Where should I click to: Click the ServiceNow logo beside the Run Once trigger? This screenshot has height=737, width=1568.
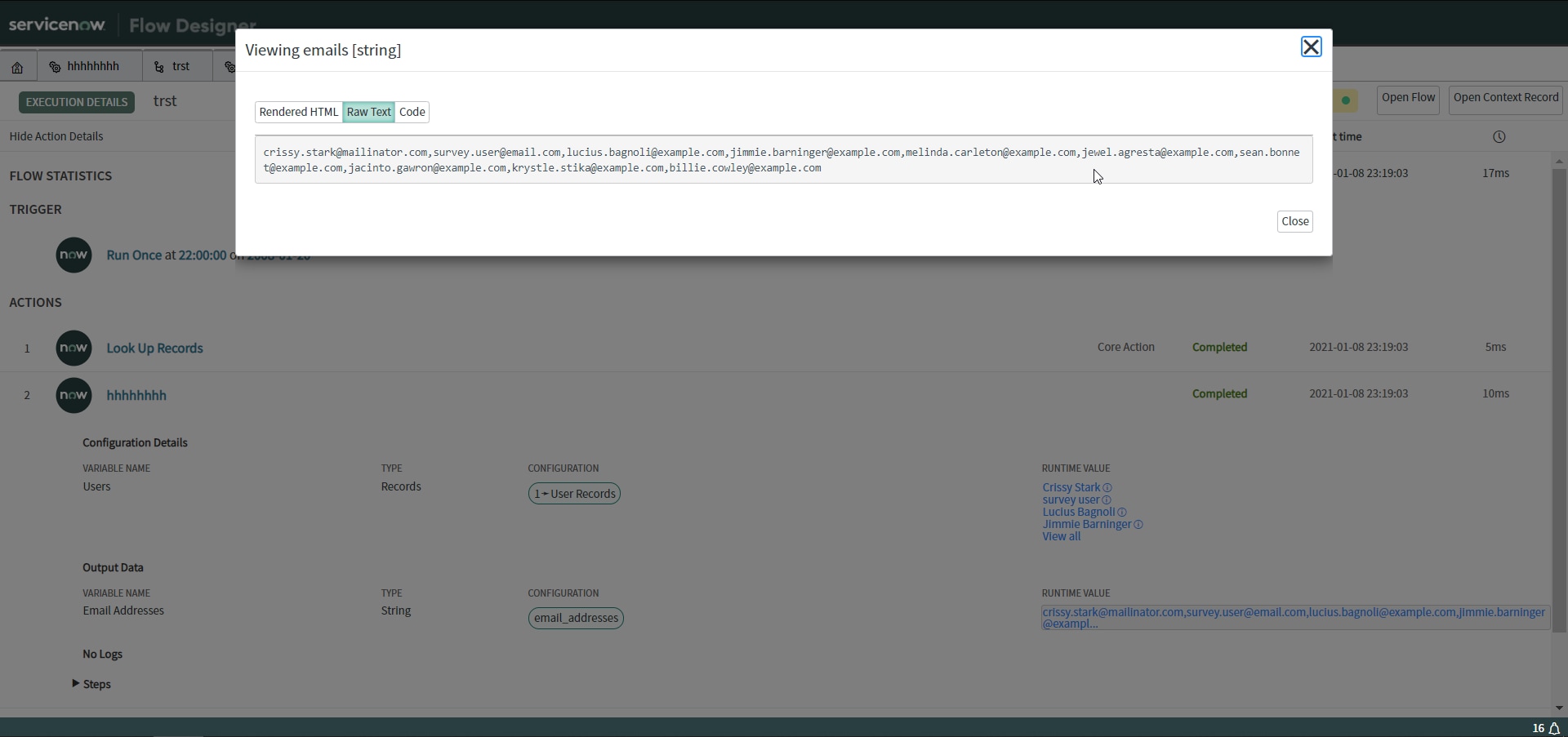[73, 255]
